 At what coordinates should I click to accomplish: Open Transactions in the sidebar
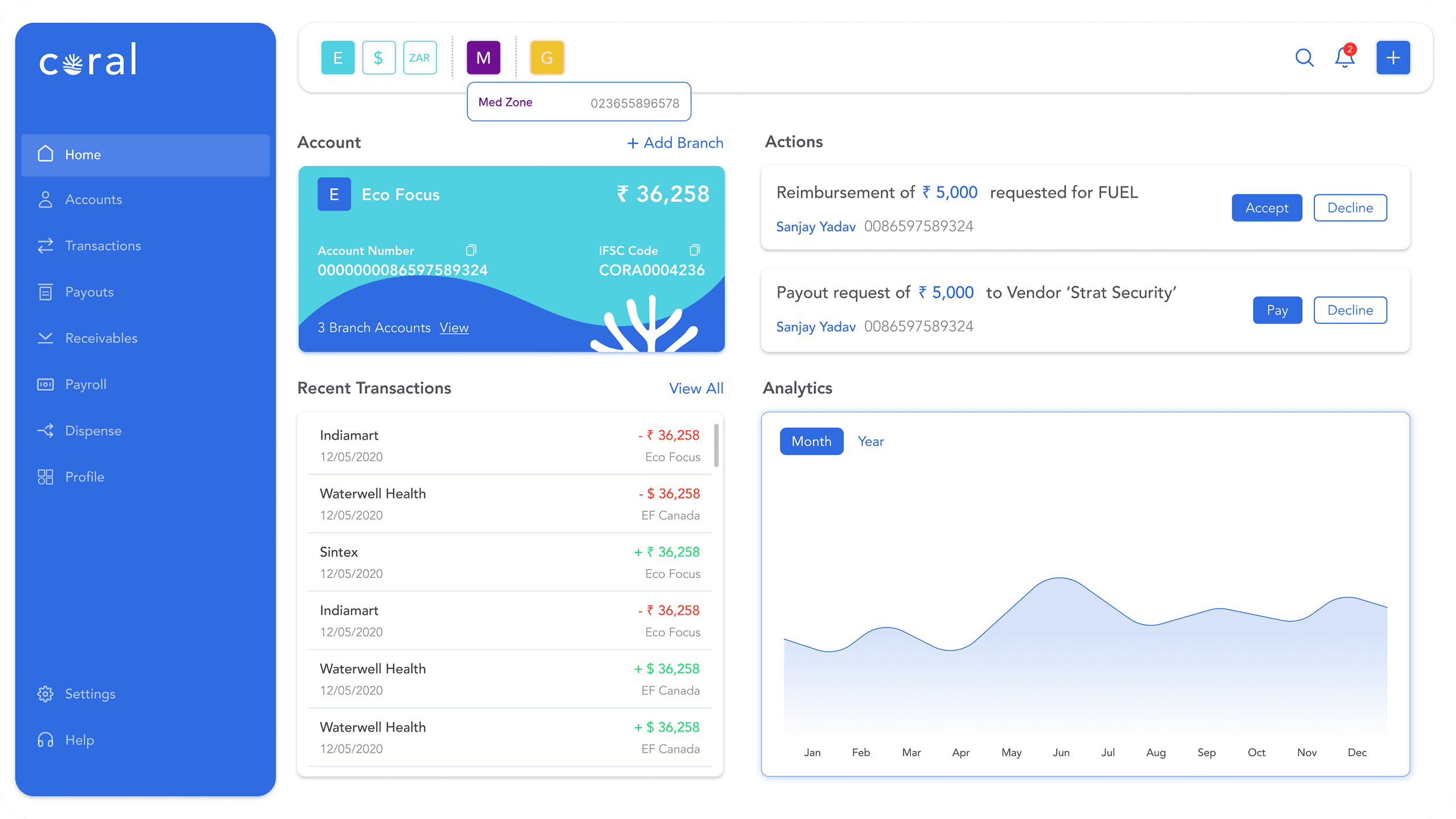(x=102, y=246)
